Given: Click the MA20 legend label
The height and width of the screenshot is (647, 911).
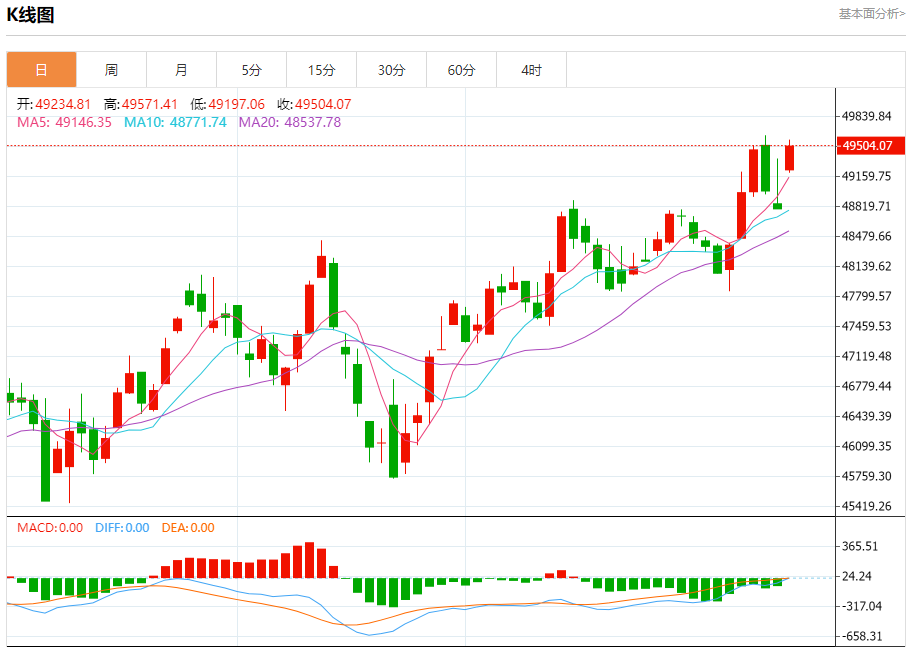Looking at the screenshot, I should [x=290, y=122].
